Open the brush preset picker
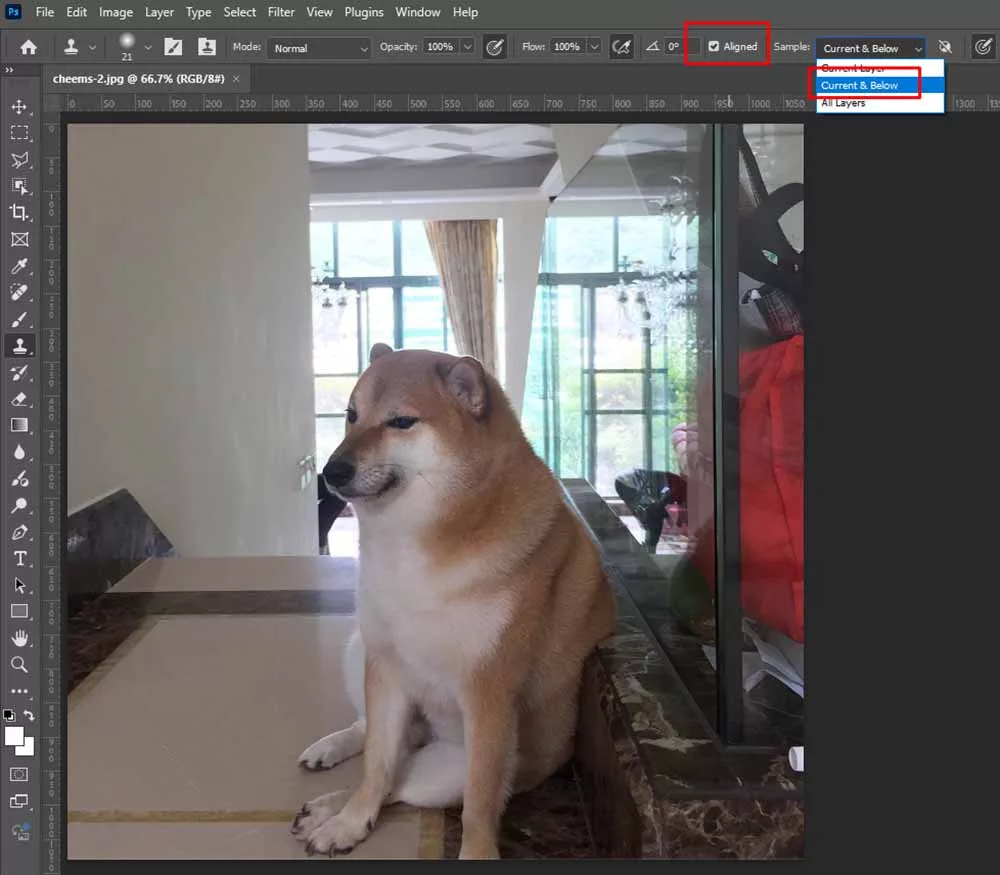Image resolution: width=1000 pixels, height=875 pixels. [x=148, y=47]
